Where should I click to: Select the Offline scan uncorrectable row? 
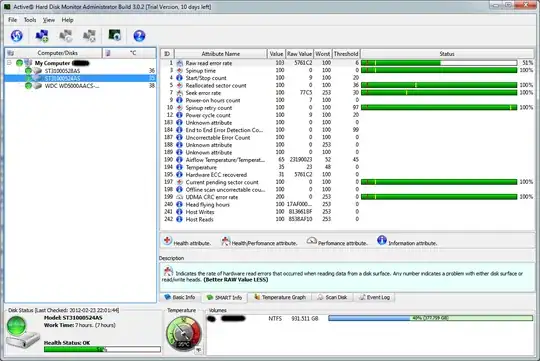click(347, 189)
